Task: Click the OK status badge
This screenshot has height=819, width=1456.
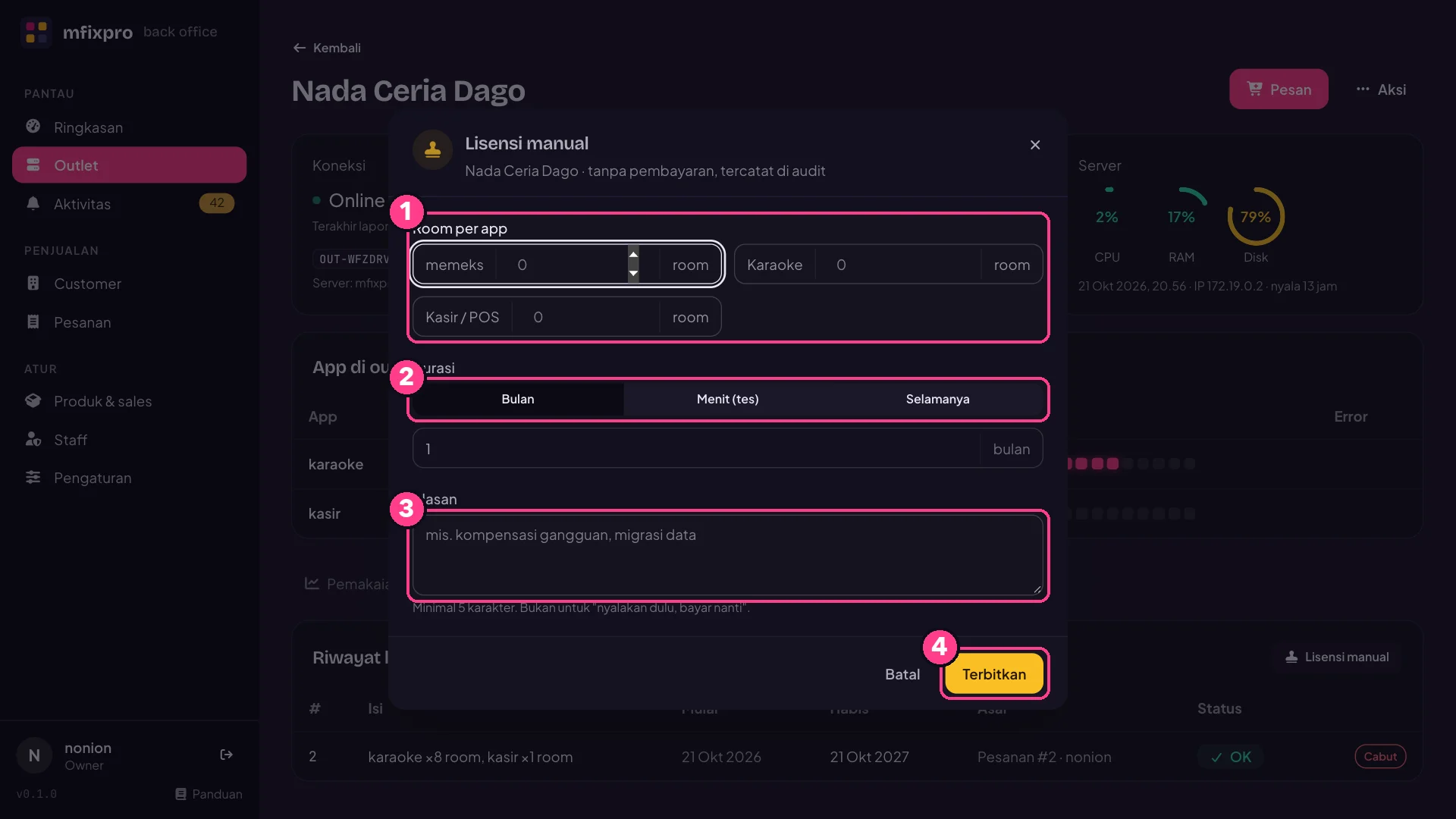Action: [x=1231, y=757]
